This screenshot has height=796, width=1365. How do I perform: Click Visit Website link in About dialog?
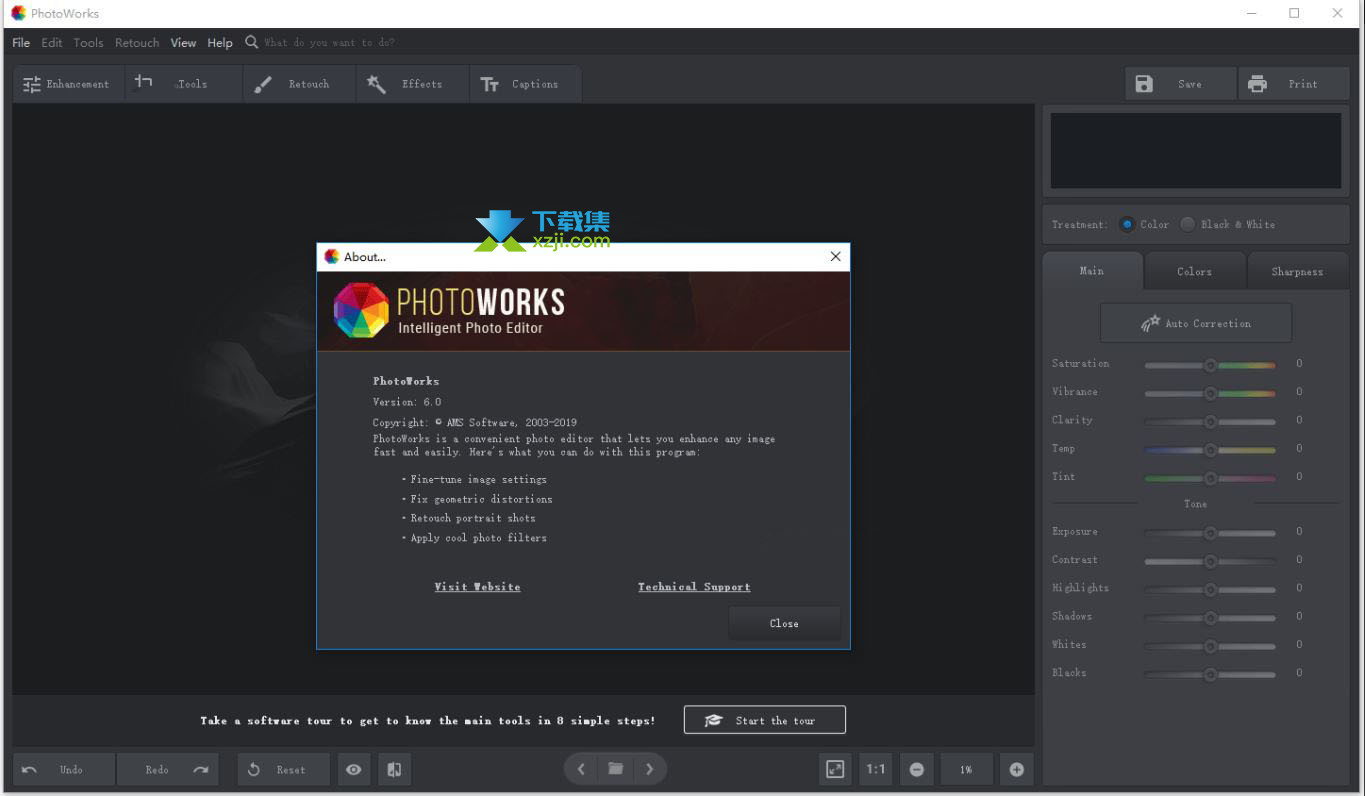pyautogui.click(x=477, y=587)
